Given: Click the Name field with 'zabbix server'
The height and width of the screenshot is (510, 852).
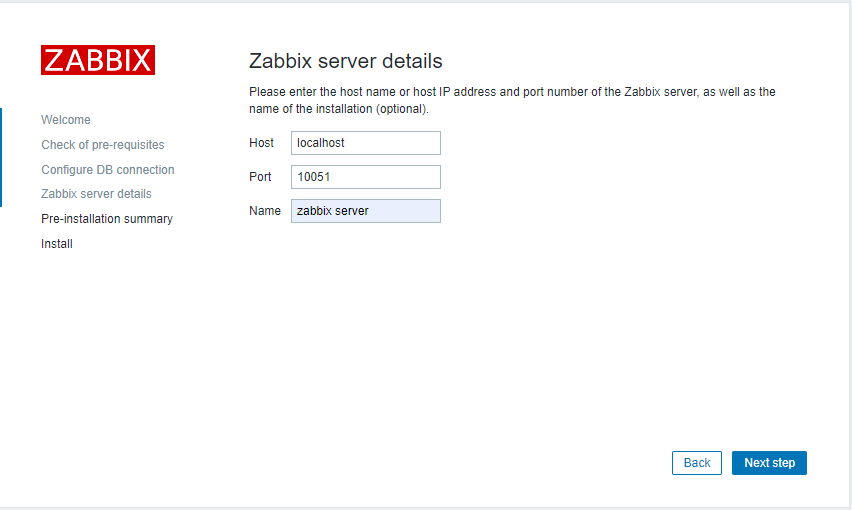Looking at the screenshot, I should (365, 211).
